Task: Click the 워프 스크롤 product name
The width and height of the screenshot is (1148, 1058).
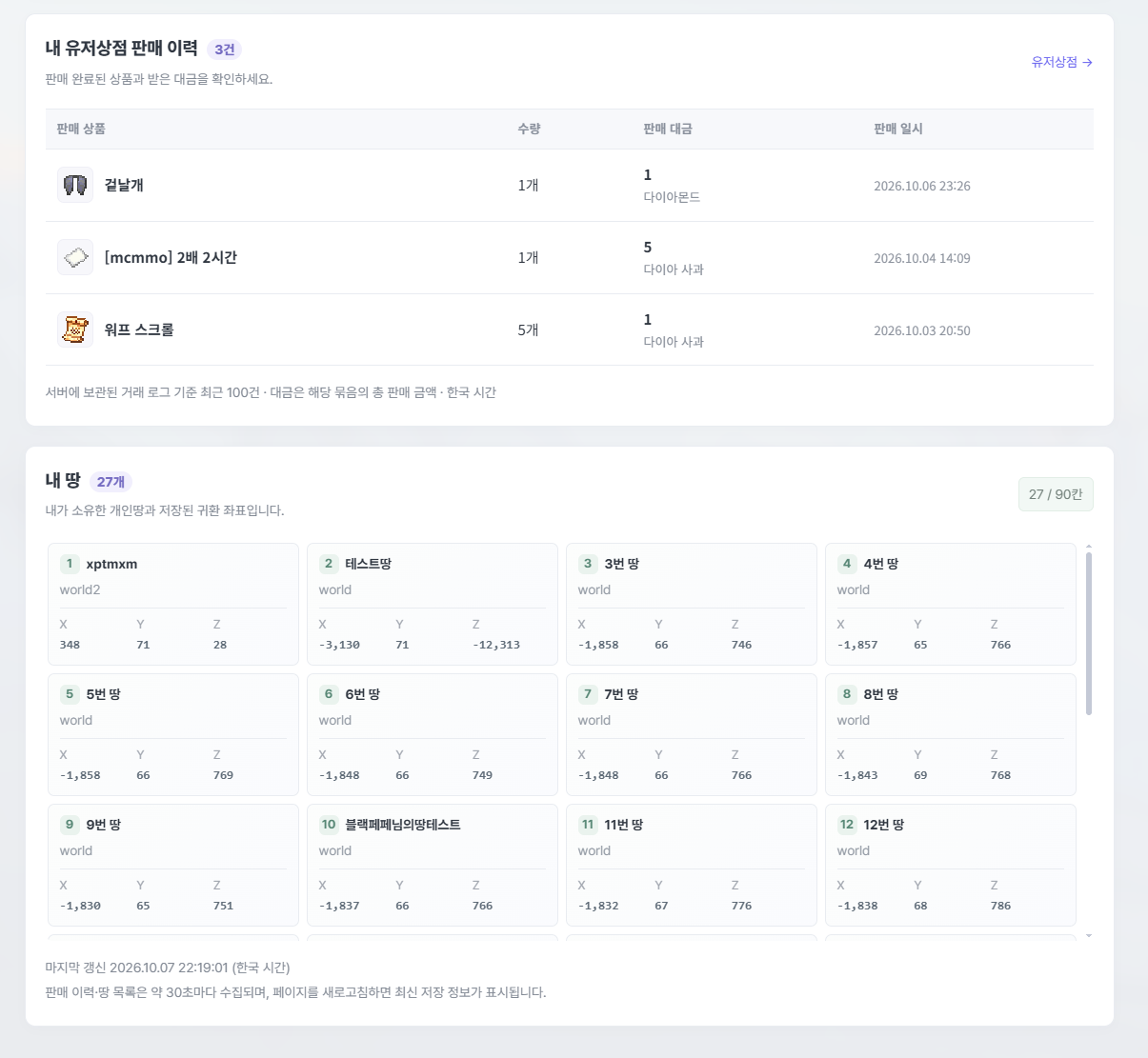Action: click(x=139, y=329)
